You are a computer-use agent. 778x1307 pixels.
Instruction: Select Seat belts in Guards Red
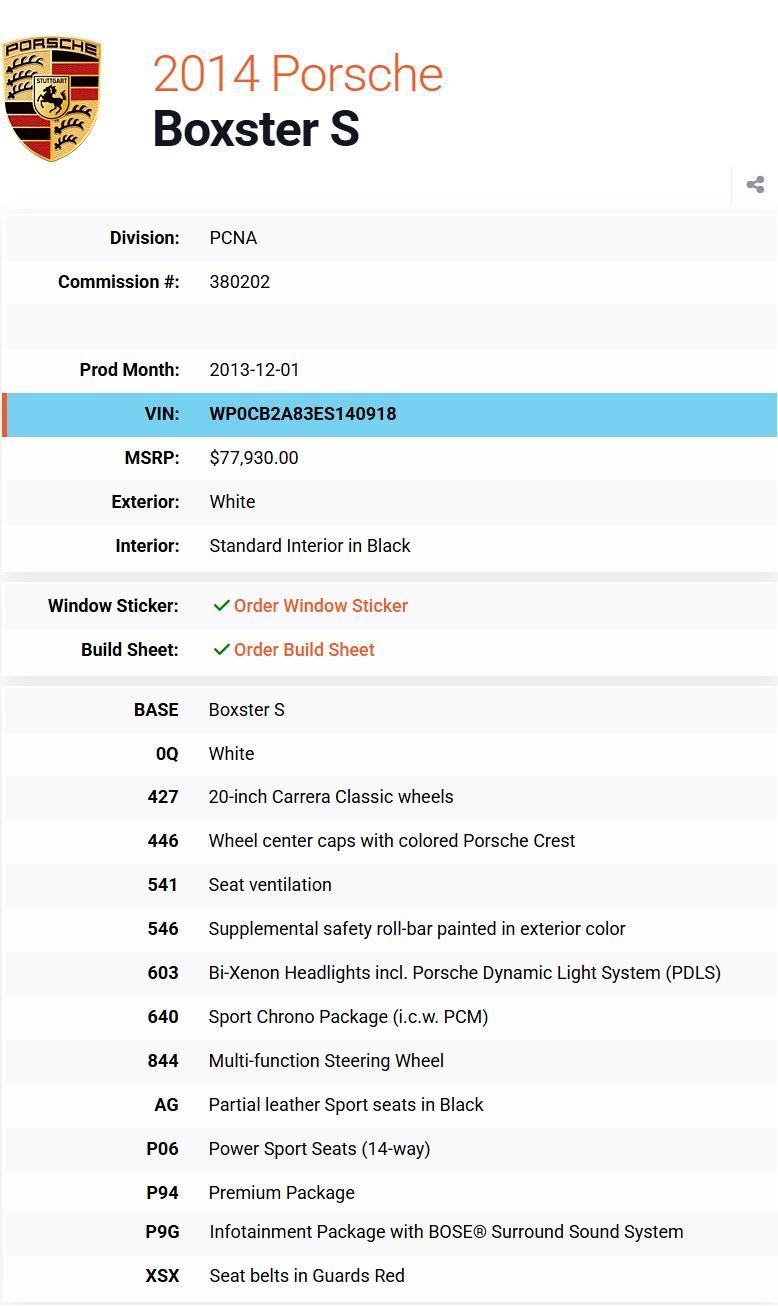(x=306, y=1276)
